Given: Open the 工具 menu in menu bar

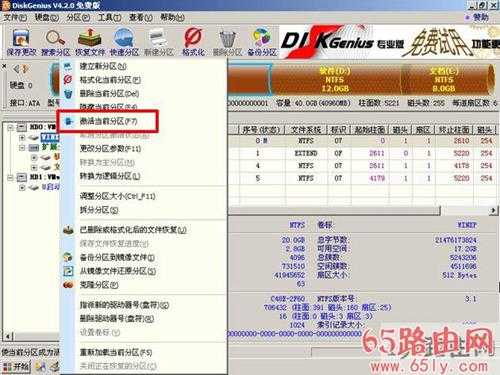Looking at the screenshot, I should [109, 17].
